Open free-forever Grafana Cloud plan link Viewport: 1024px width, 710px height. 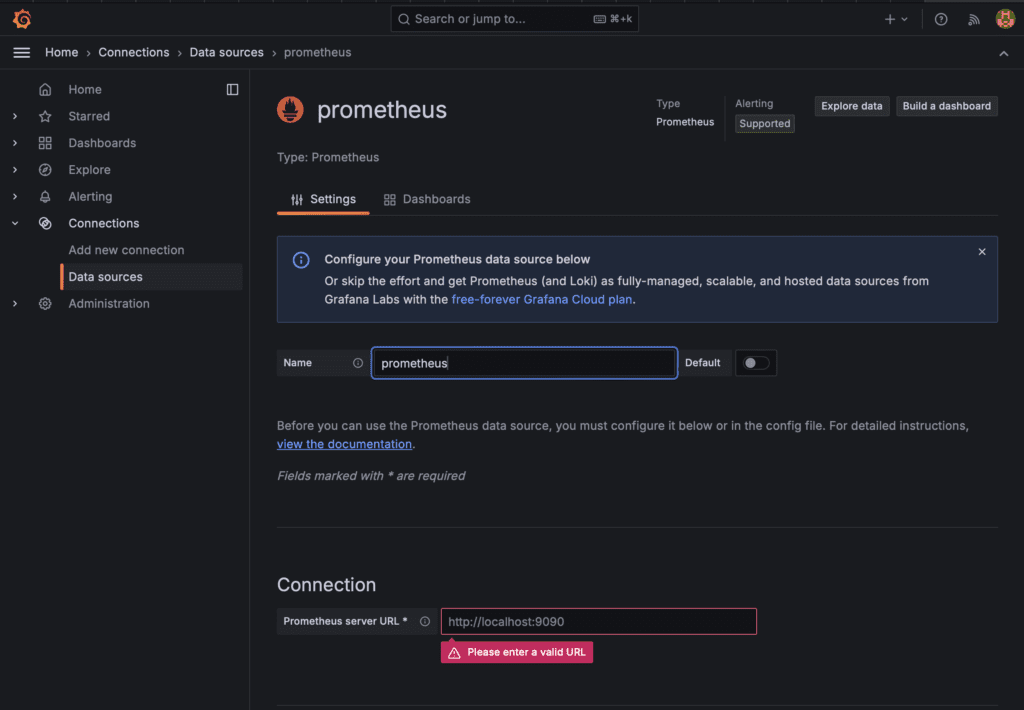(541, 299)
